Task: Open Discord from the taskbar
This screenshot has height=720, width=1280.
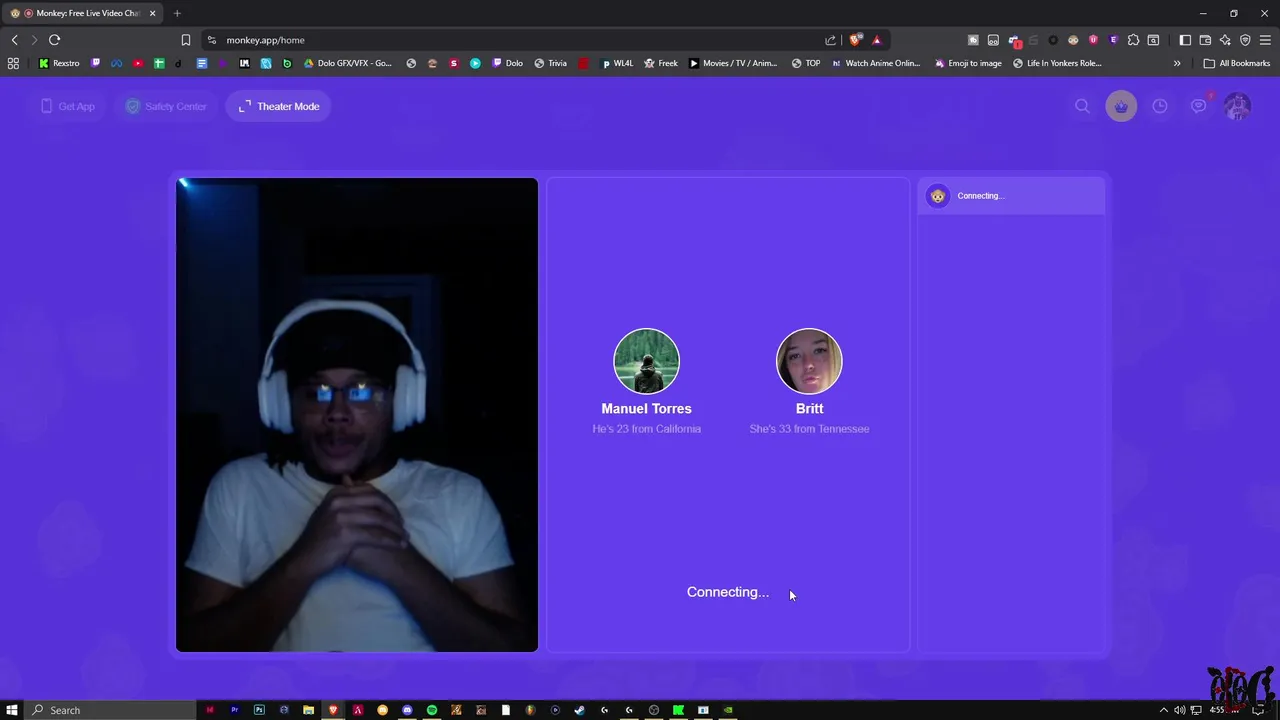Action: [x=407, y=710]
